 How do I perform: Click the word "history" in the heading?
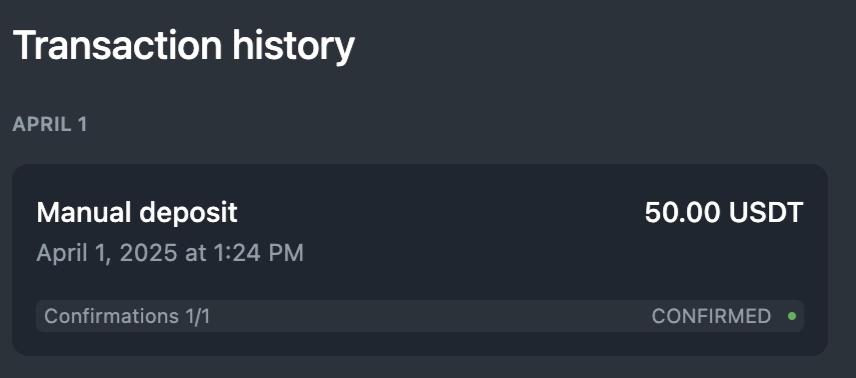[x=294, y=47]
